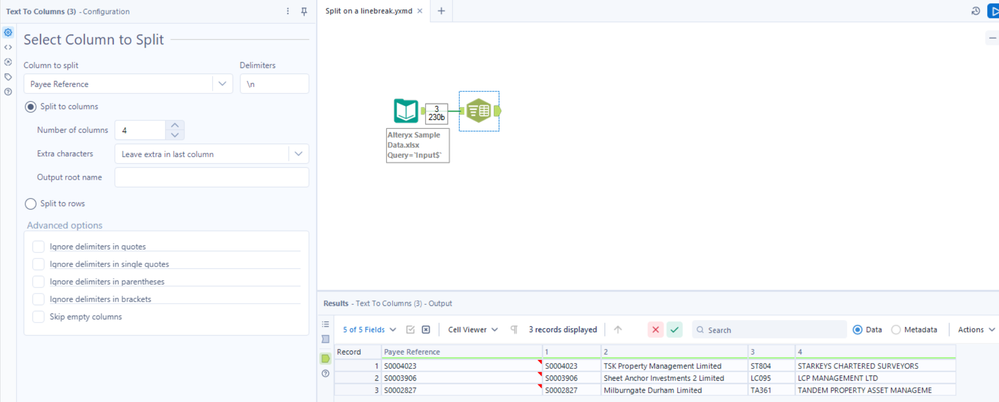Show input anchor data icon in Results
The image size is (999, 402).
pyautogui.click(x=326, y=339)
